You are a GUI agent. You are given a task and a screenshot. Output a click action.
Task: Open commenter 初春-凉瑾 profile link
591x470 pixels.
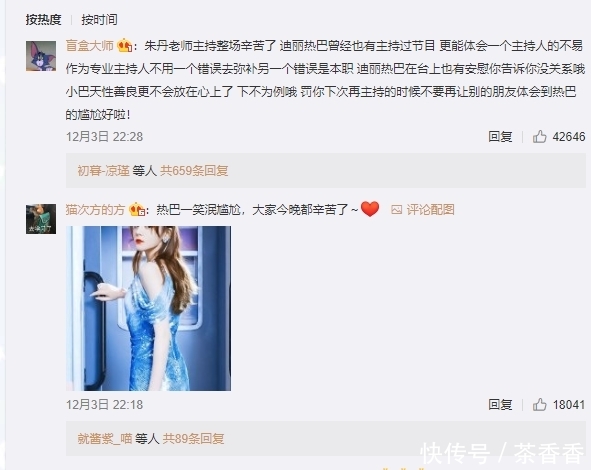pyautogui.click(x=104, y=171)
